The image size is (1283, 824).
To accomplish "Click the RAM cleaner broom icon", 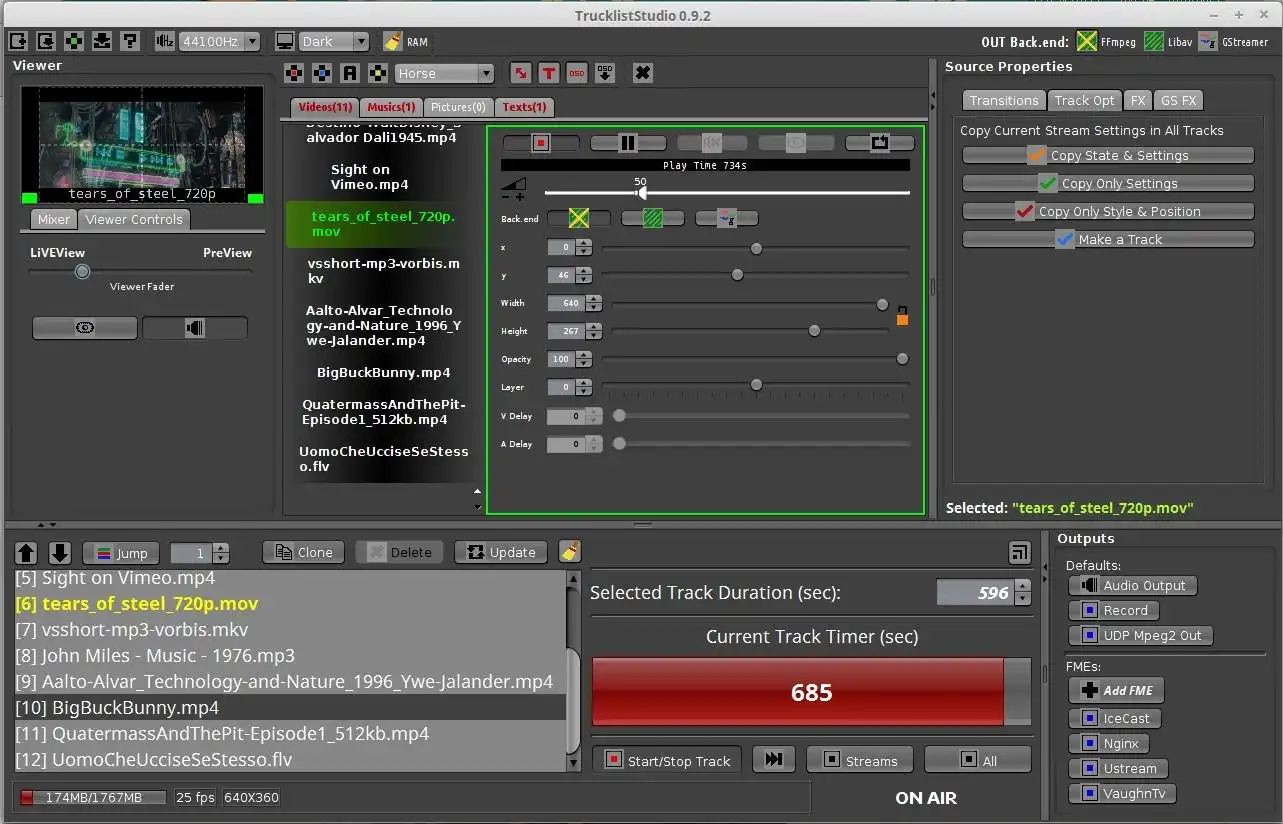I will 394,41.
